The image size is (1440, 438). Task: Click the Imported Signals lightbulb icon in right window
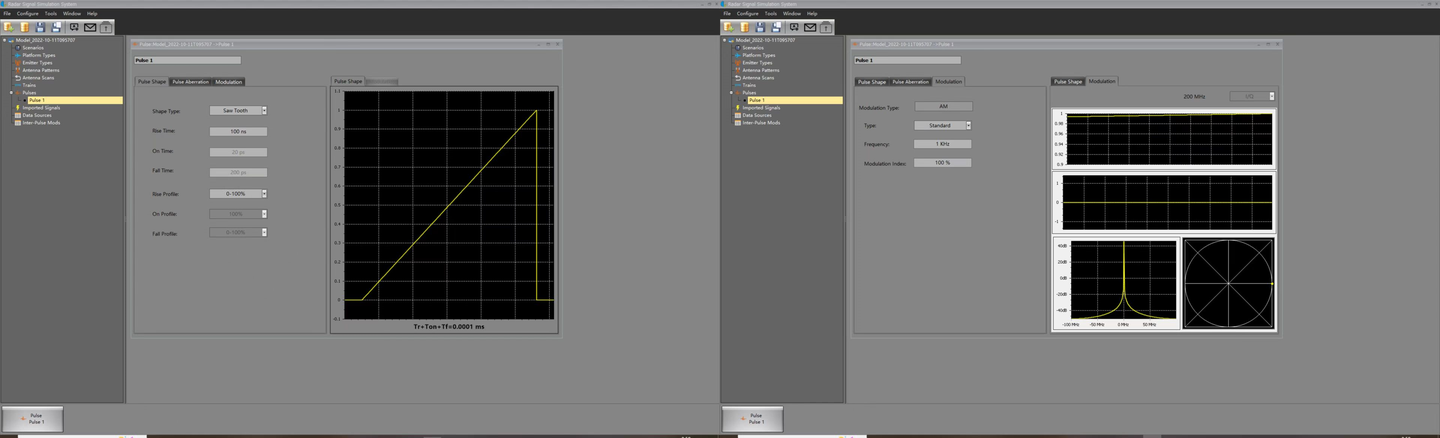[737, 108]
